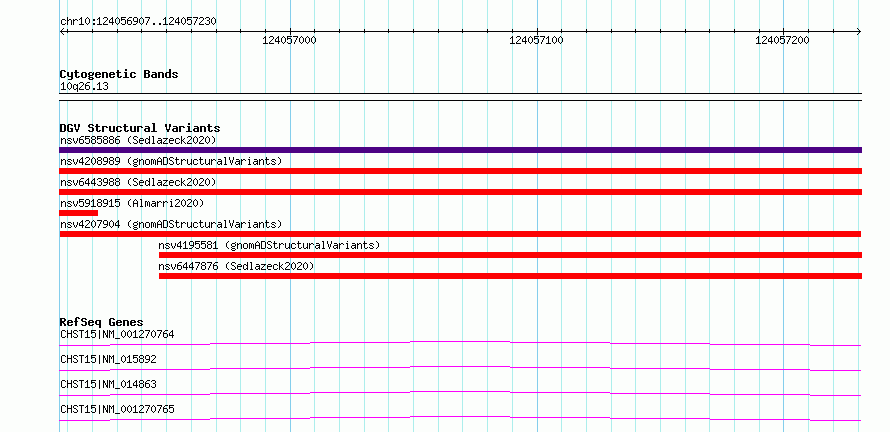This screenshot has width=890, height=432.
Task: Open variant label nsv6585886 (Sedlazeck2020)
Action: 138,140
